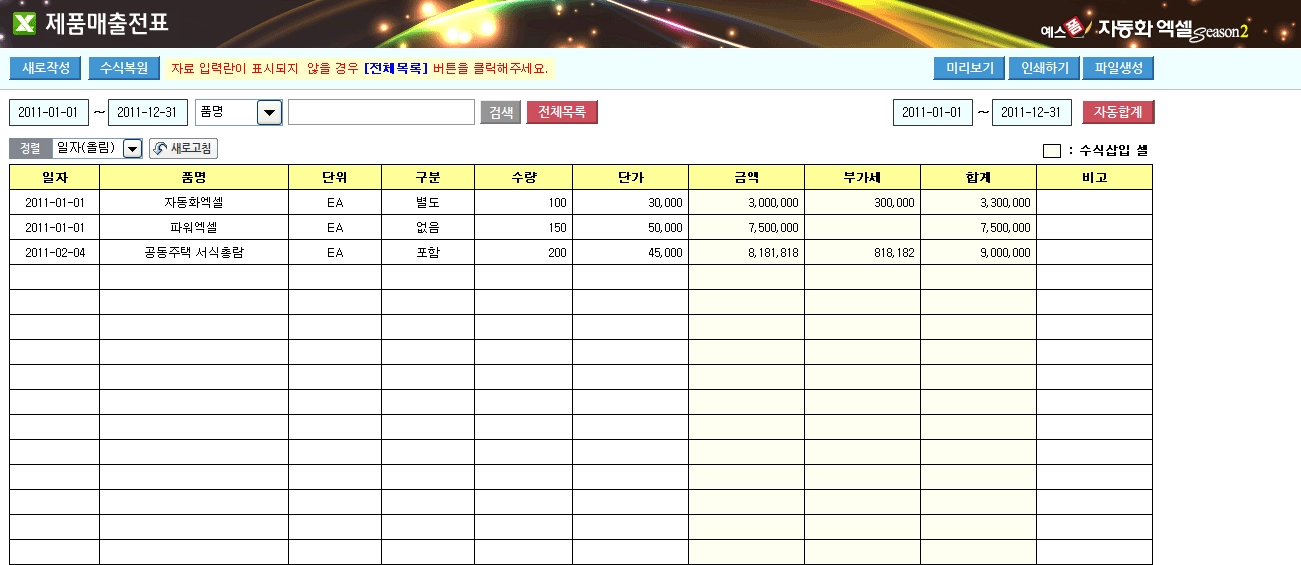This screenshot has width=1301, height=565.
Task: Click the unit price cell 45,000
Action: 631,252
